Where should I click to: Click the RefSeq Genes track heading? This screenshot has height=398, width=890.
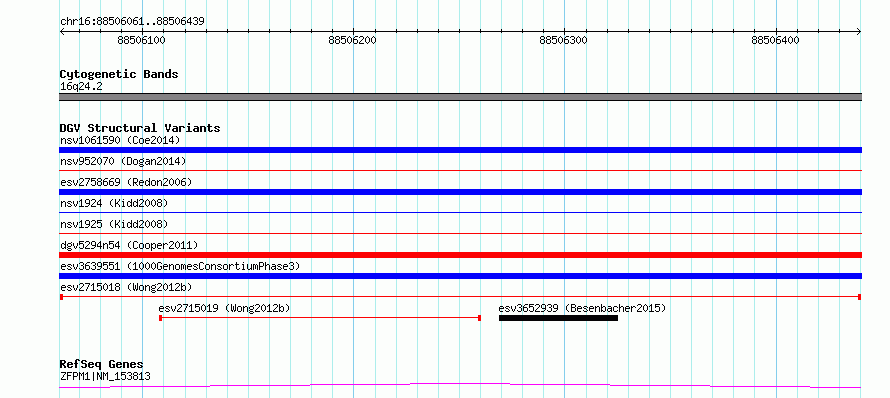click(101, 365)
